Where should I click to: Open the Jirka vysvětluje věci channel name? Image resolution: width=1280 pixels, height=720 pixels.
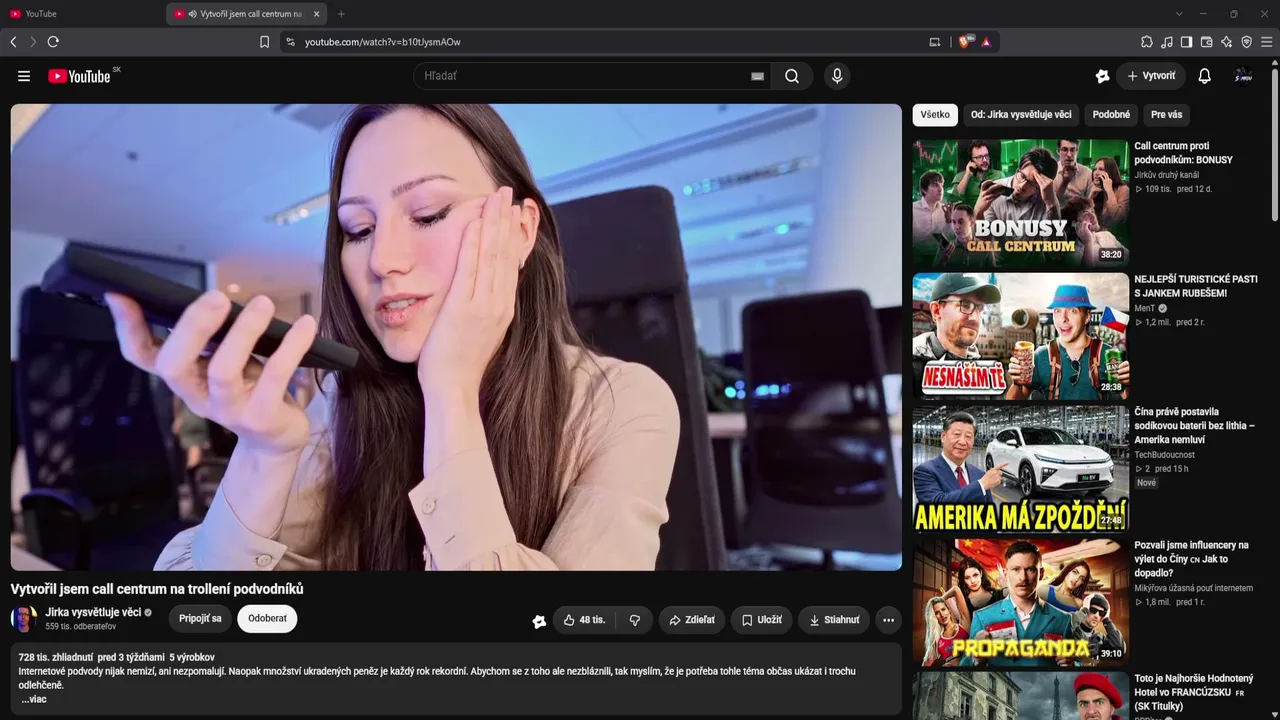(93, 612)
